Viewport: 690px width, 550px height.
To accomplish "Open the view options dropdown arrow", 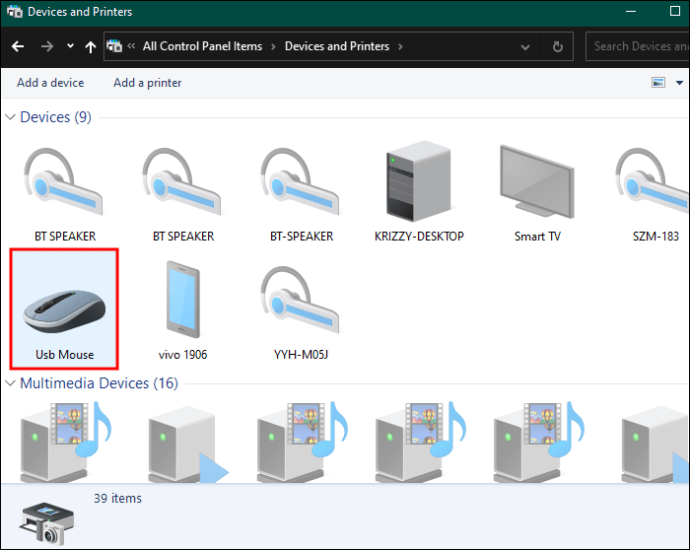I will click(x=679, y=83).
